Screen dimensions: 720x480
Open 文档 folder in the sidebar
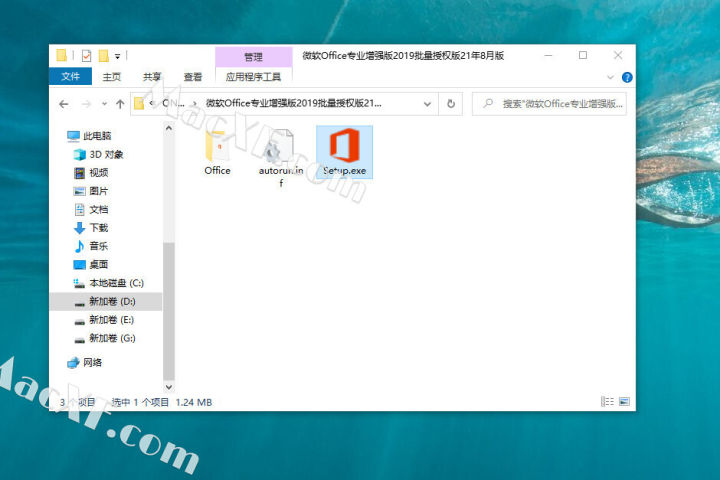(x=91, y=209)
